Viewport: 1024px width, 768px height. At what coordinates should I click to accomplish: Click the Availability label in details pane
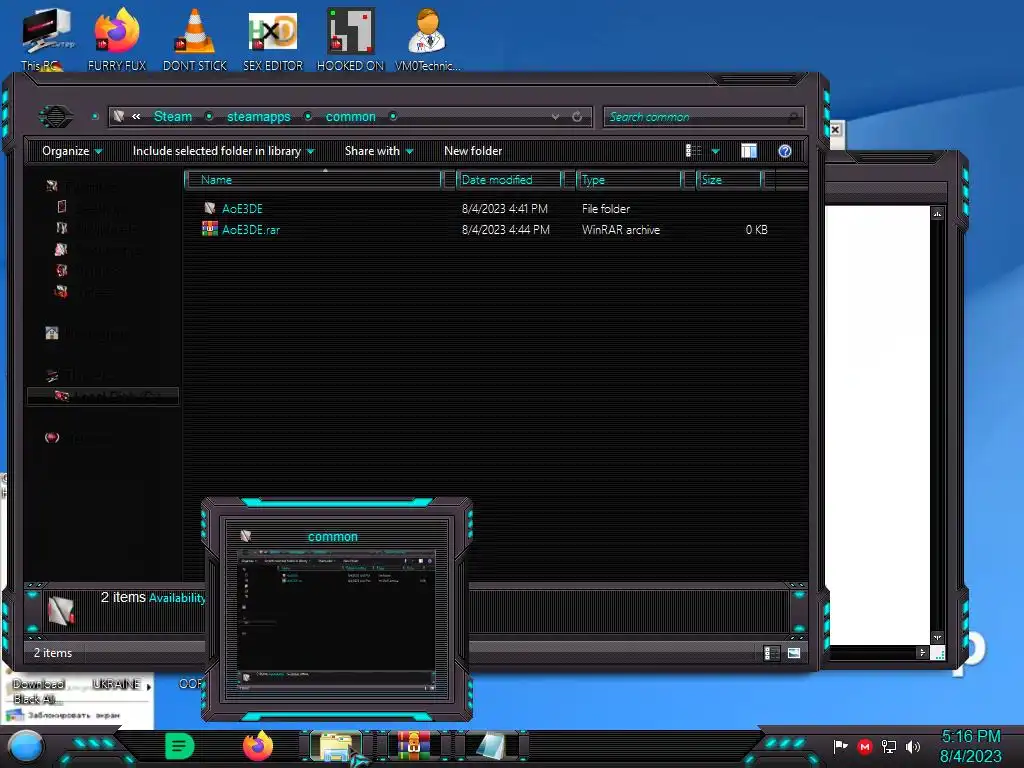click(177, 598)
